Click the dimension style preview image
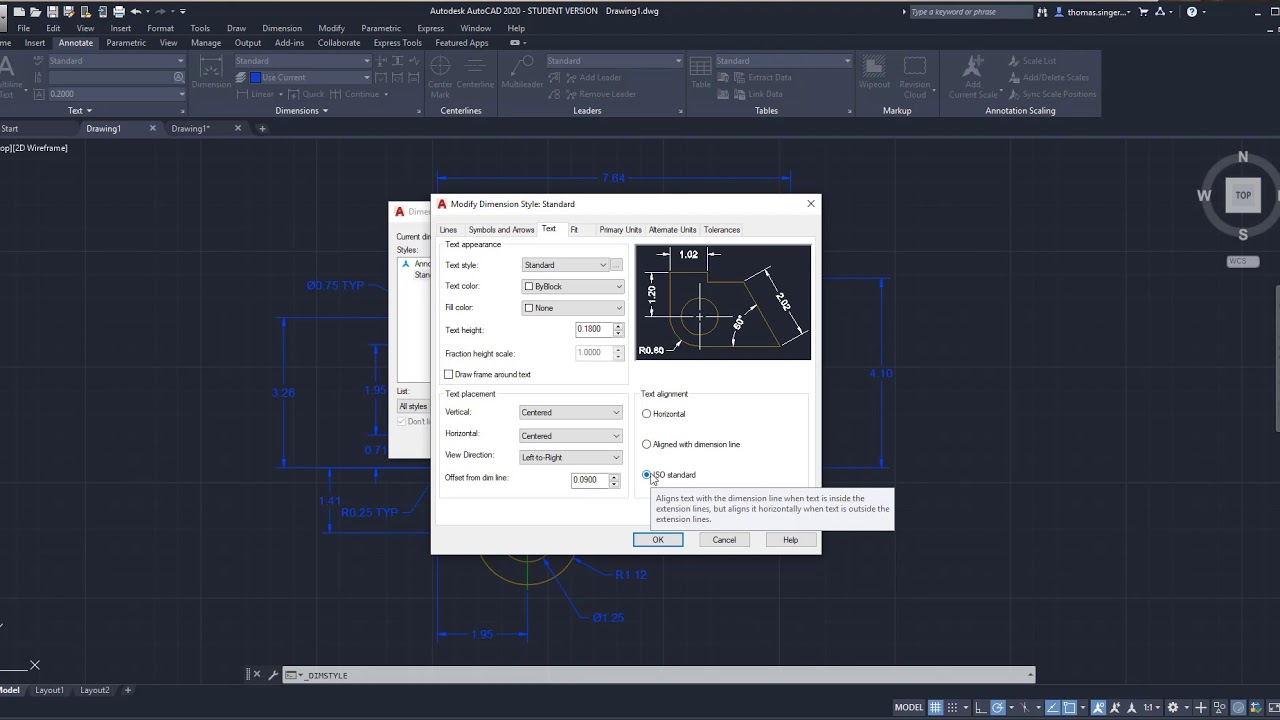Image resolution: width=1280 pixels, height=720 pixels. 723,302
